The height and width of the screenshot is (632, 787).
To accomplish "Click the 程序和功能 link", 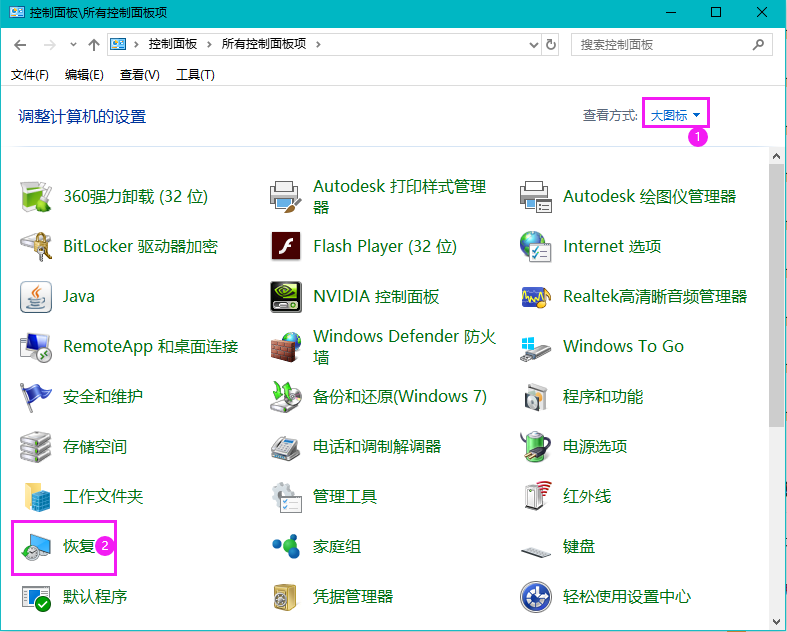I will point(602,397).
